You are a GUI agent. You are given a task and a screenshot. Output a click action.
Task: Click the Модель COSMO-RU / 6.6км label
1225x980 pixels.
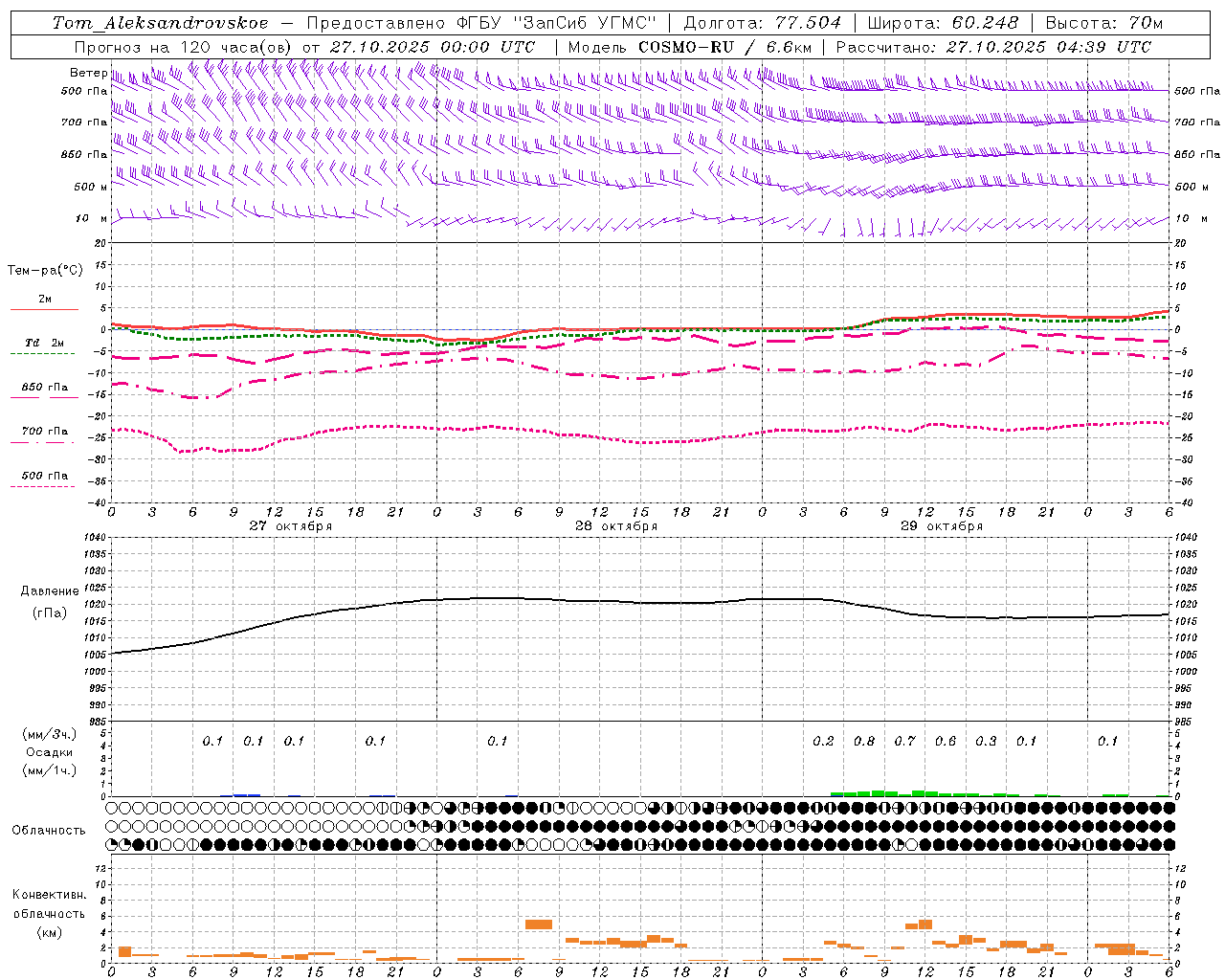[x=689, y=47]
